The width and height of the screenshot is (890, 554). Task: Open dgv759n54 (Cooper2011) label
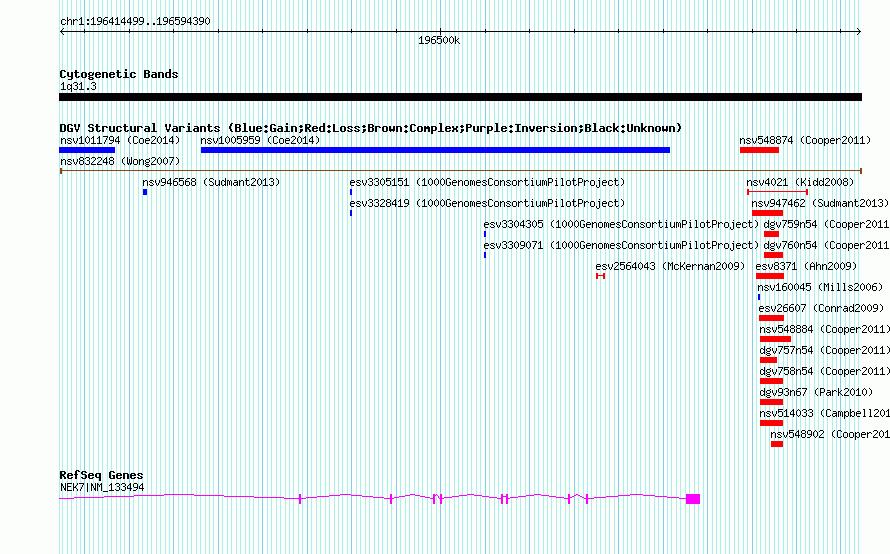coord(826,224)
